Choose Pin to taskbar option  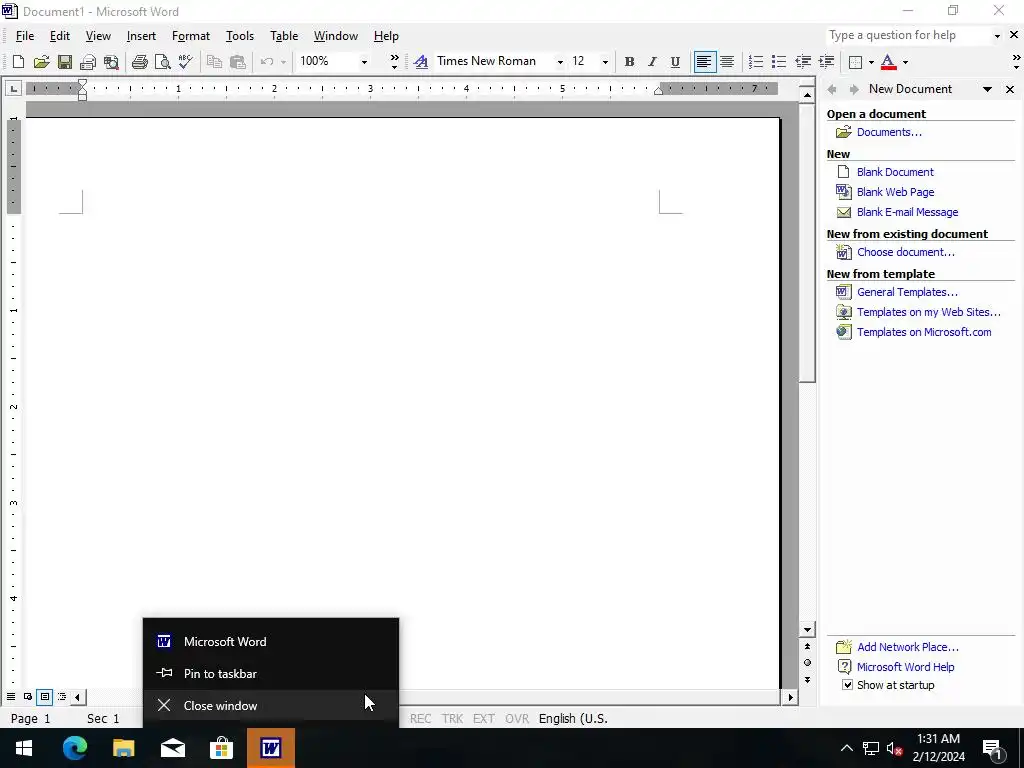point(271,673)
